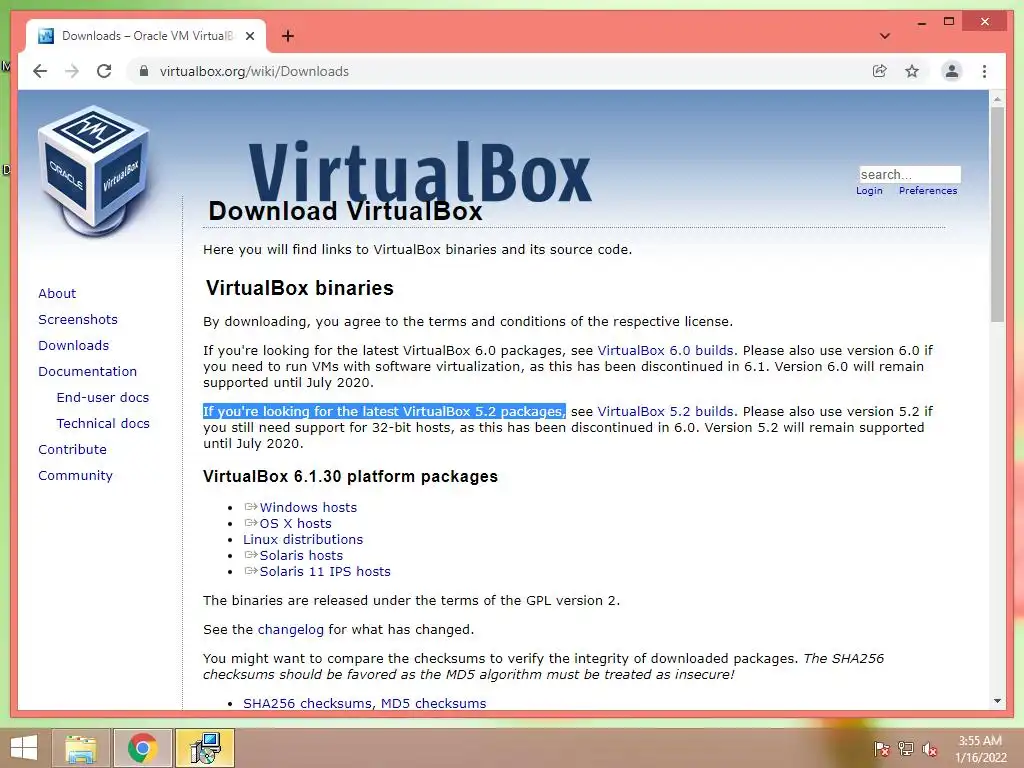Go back to the previous page
Screen dimensions: 1024x768
(x=40, y=71)
